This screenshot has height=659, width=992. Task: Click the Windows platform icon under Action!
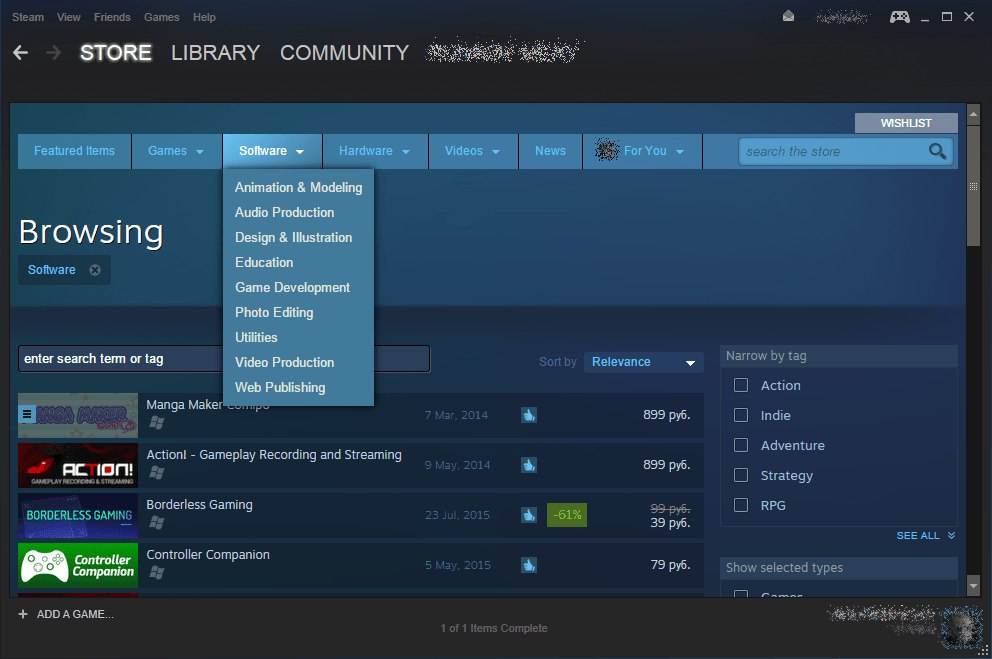[157, 472]
